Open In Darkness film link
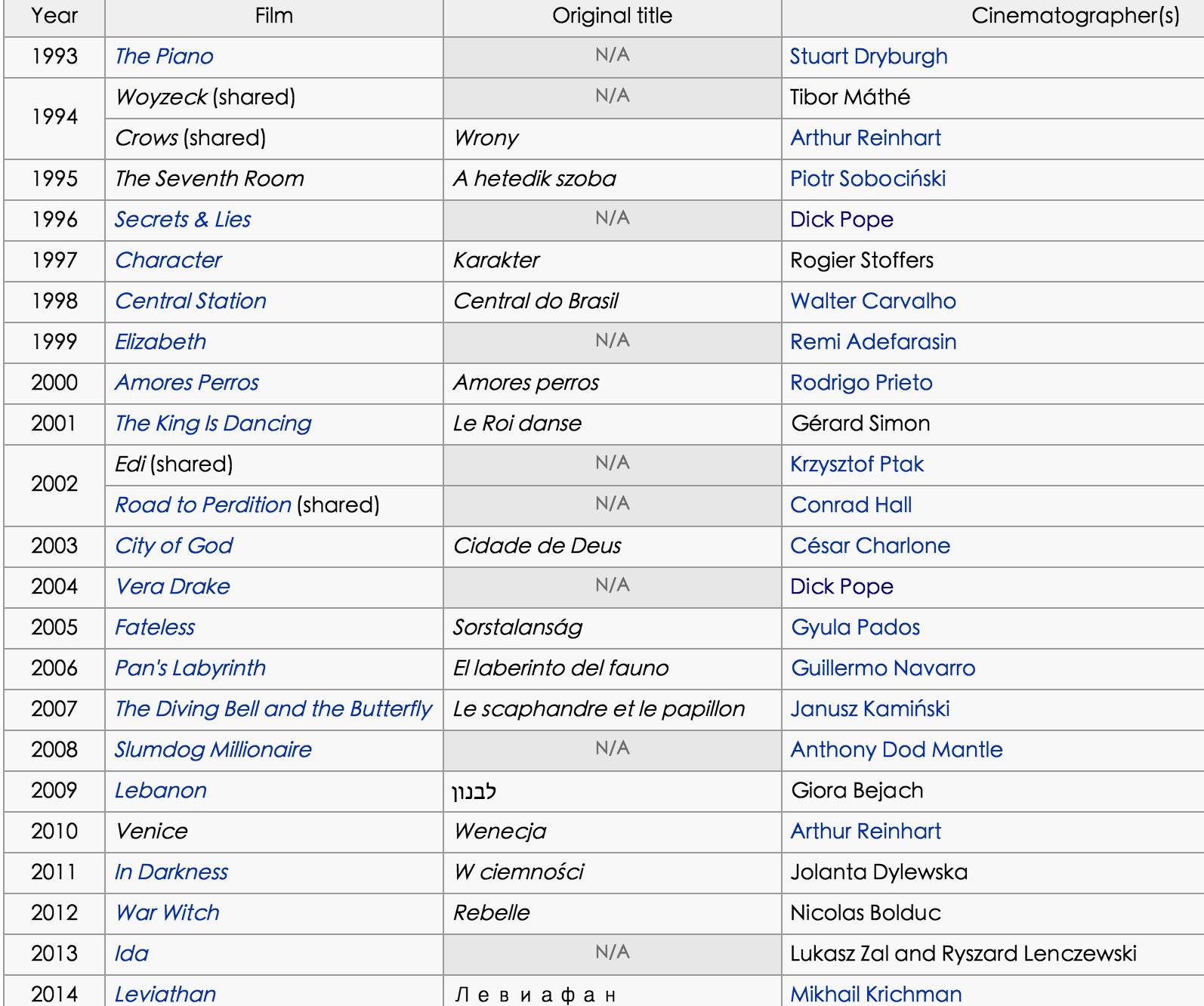The height and width of the screenshot is (1006, 1204). point(171,872)
